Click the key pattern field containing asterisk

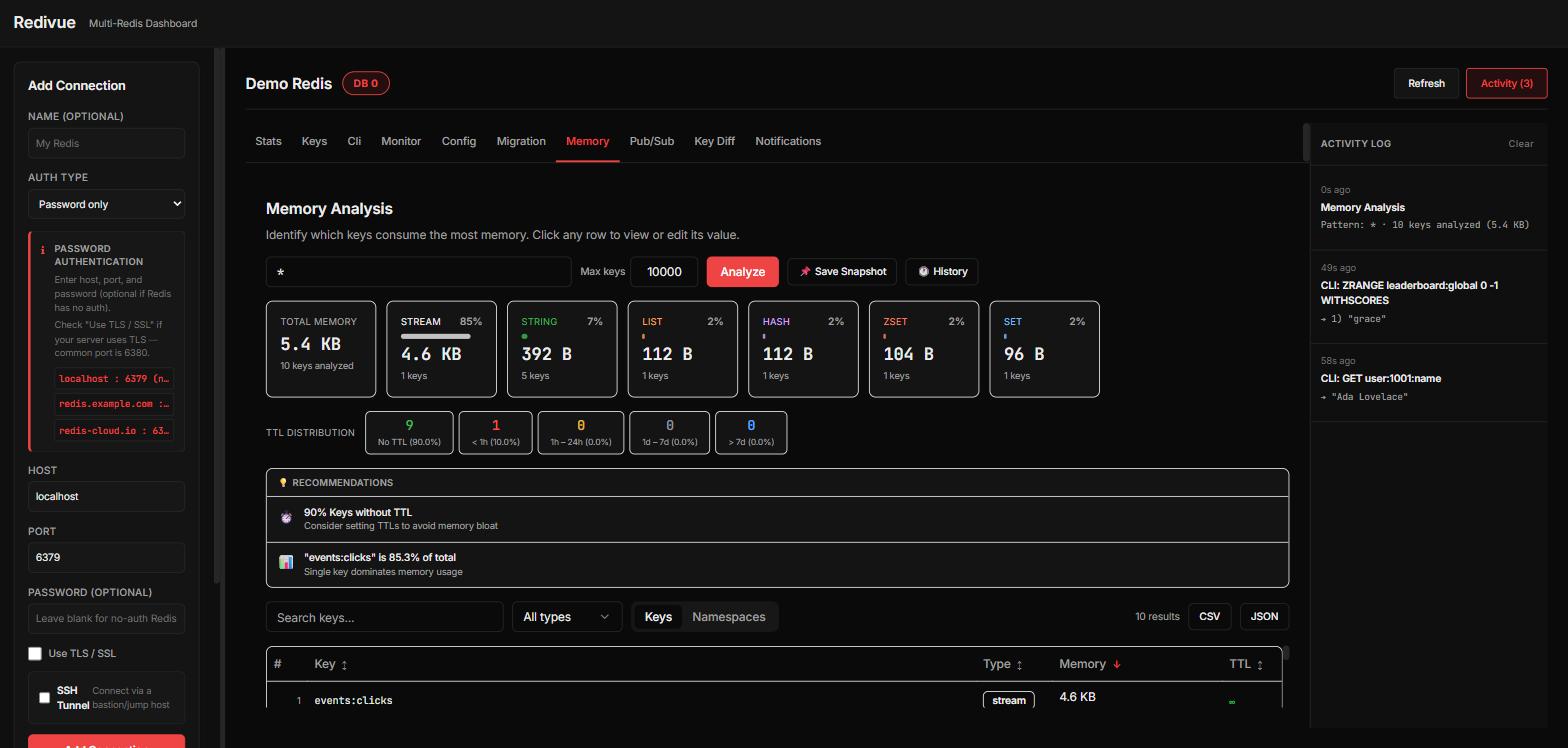tap(419, 272)
